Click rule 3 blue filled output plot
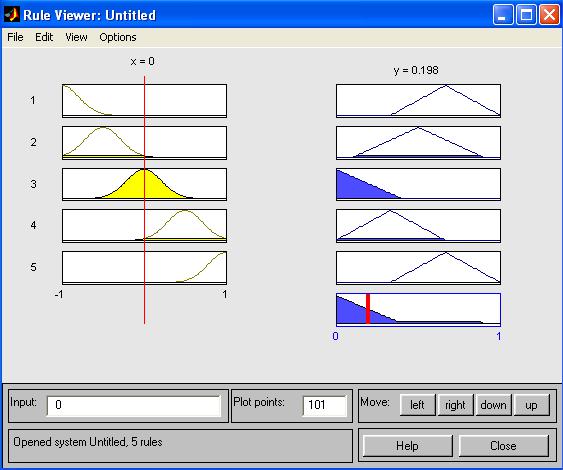This screenshot has width=563, height=470. (x=418, y=185)
